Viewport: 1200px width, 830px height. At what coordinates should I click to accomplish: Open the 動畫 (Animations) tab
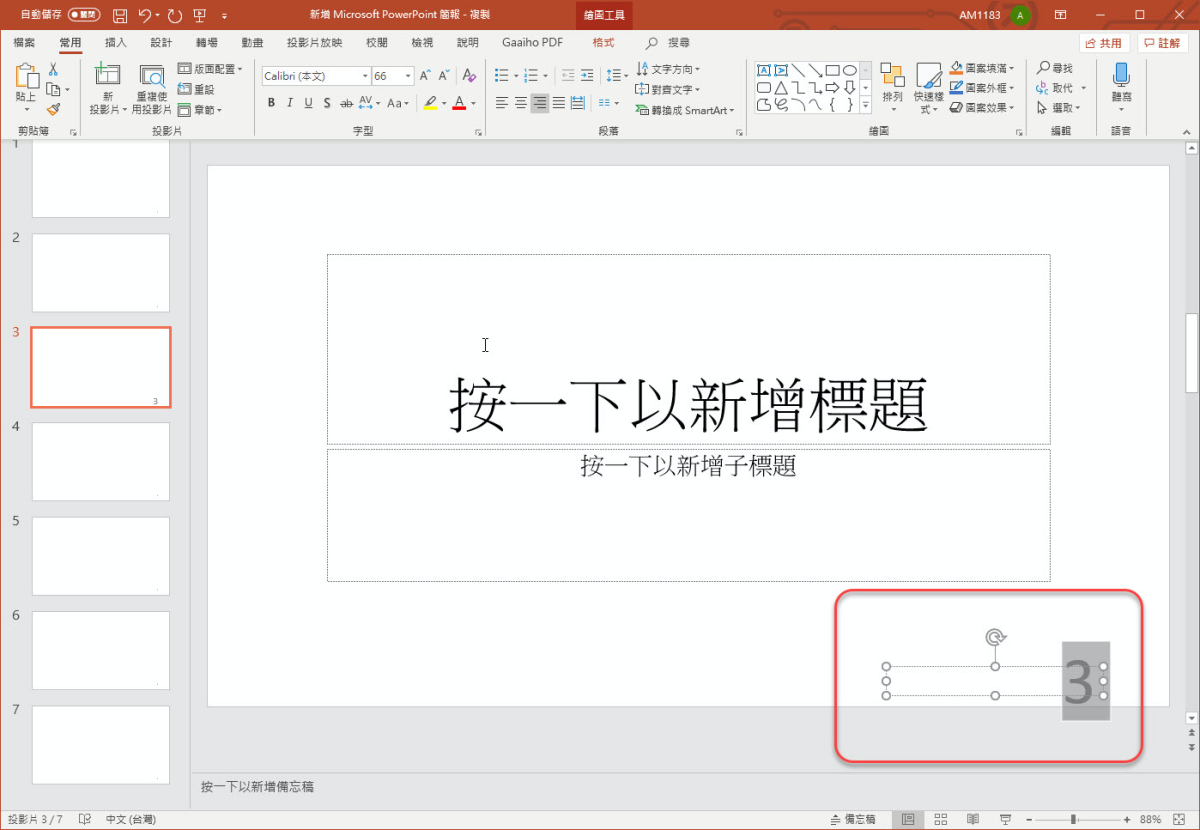(252, 43)
